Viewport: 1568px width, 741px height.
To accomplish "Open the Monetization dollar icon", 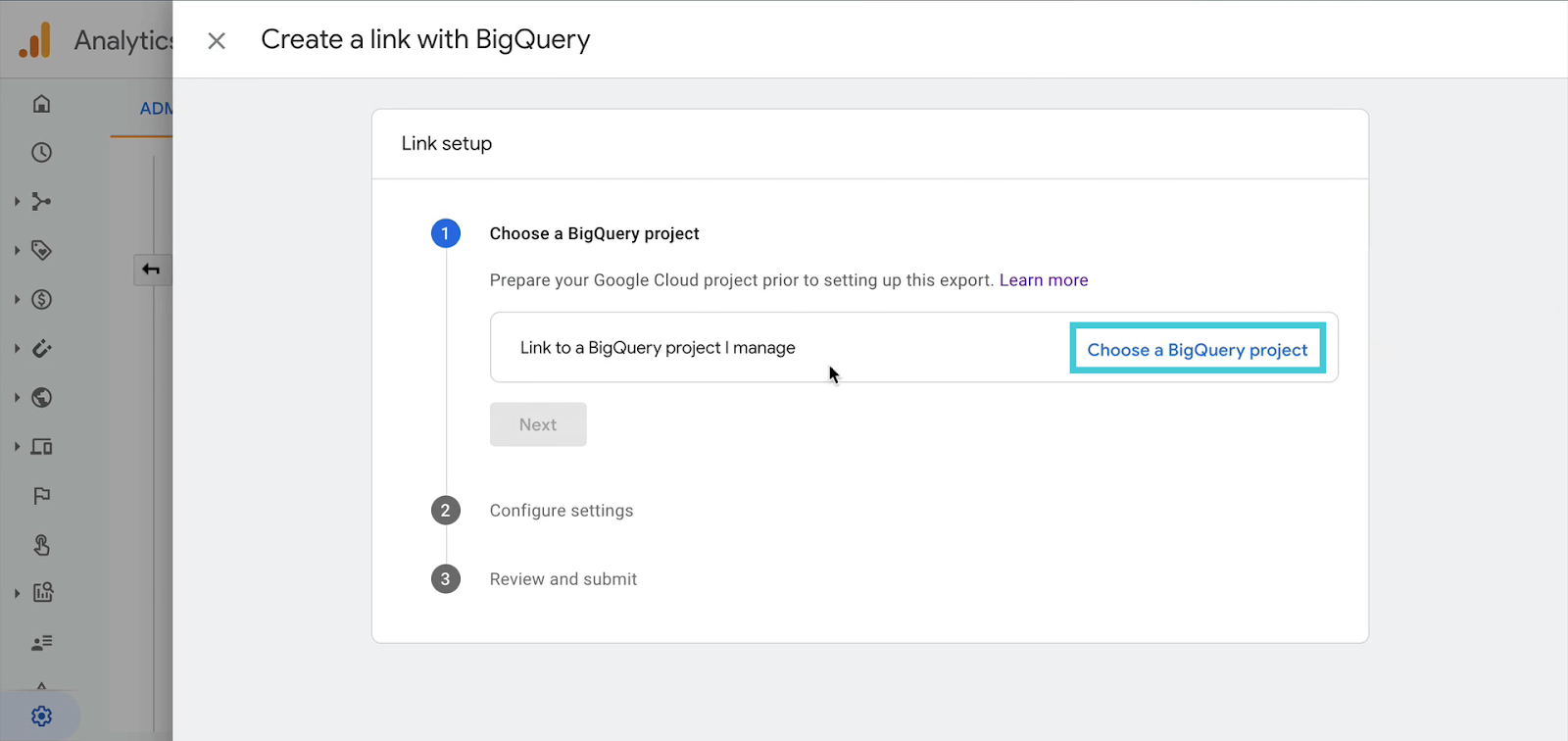I will tap(41, 300).
